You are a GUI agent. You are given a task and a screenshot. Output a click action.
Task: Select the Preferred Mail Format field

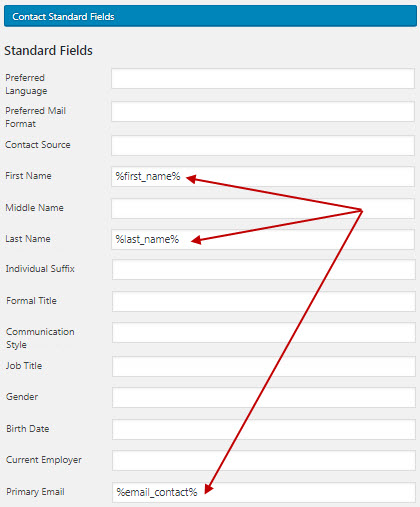tap(263, 112)
